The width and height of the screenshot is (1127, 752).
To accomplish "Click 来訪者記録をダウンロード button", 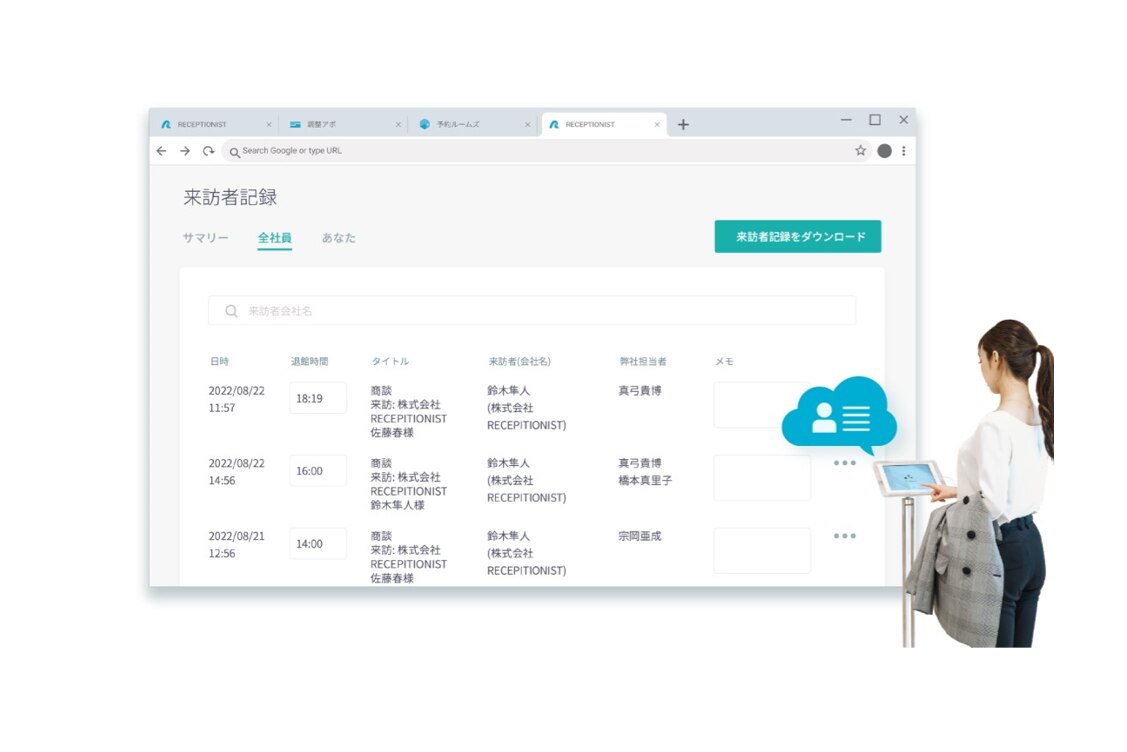I will tap(798, 237).
